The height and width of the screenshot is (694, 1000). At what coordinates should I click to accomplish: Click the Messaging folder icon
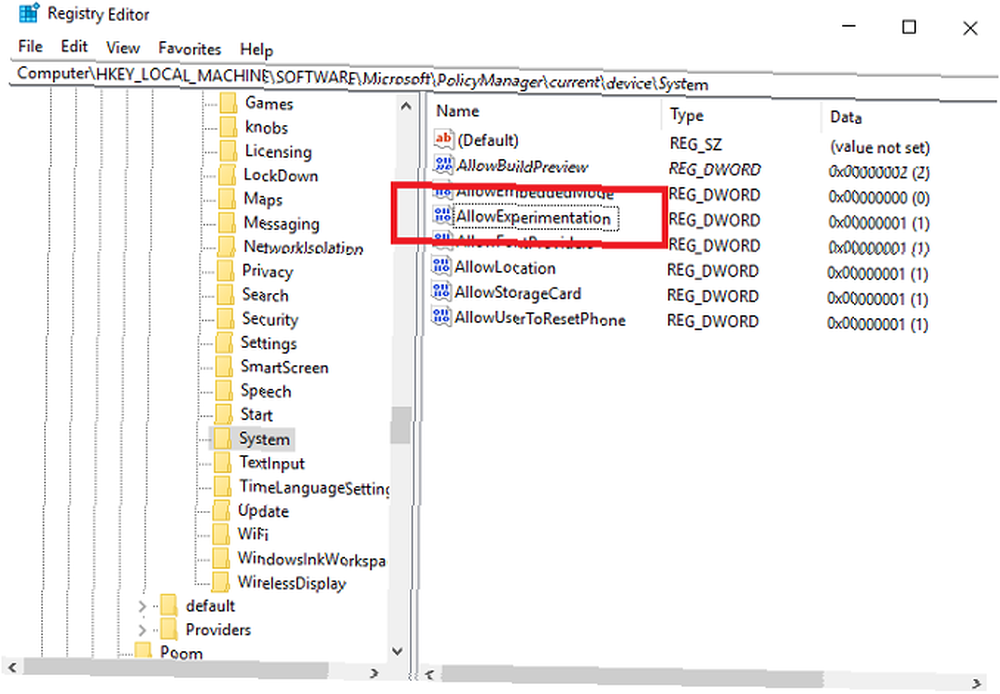(227, 223)
